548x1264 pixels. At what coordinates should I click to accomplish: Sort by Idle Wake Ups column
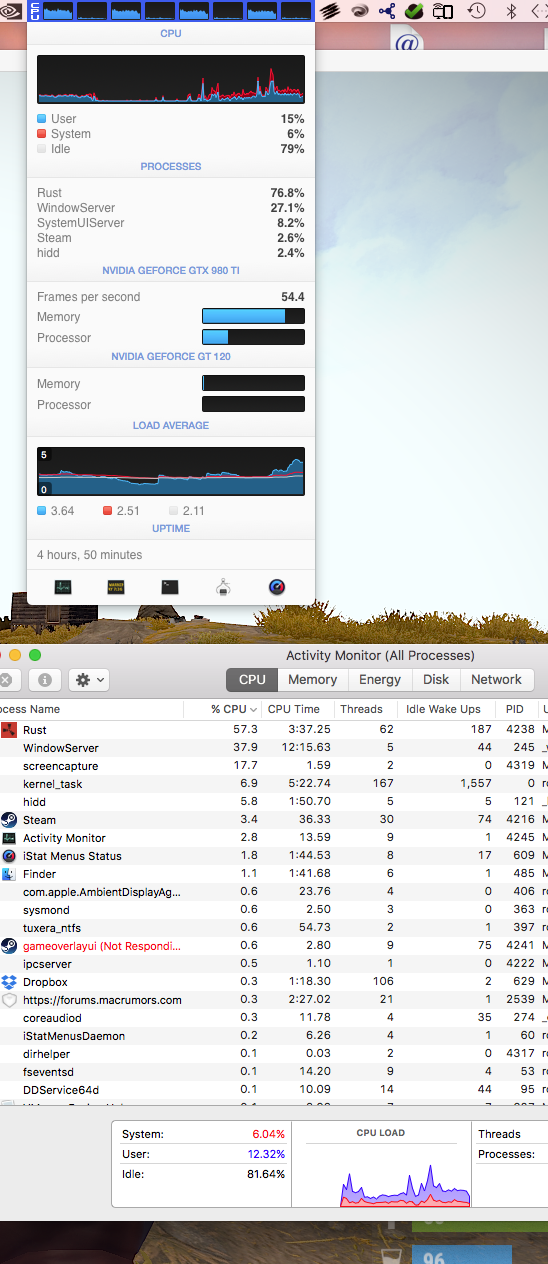(x=444, y=709)
